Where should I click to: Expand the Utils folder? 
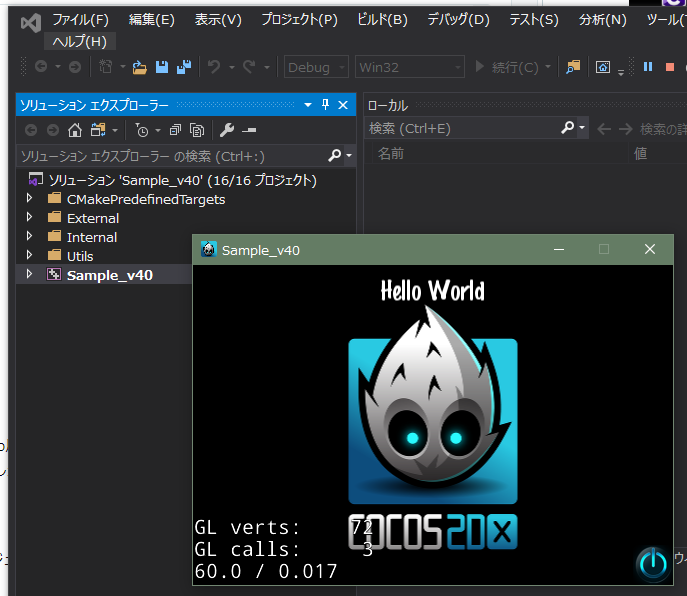click(29, 255)
